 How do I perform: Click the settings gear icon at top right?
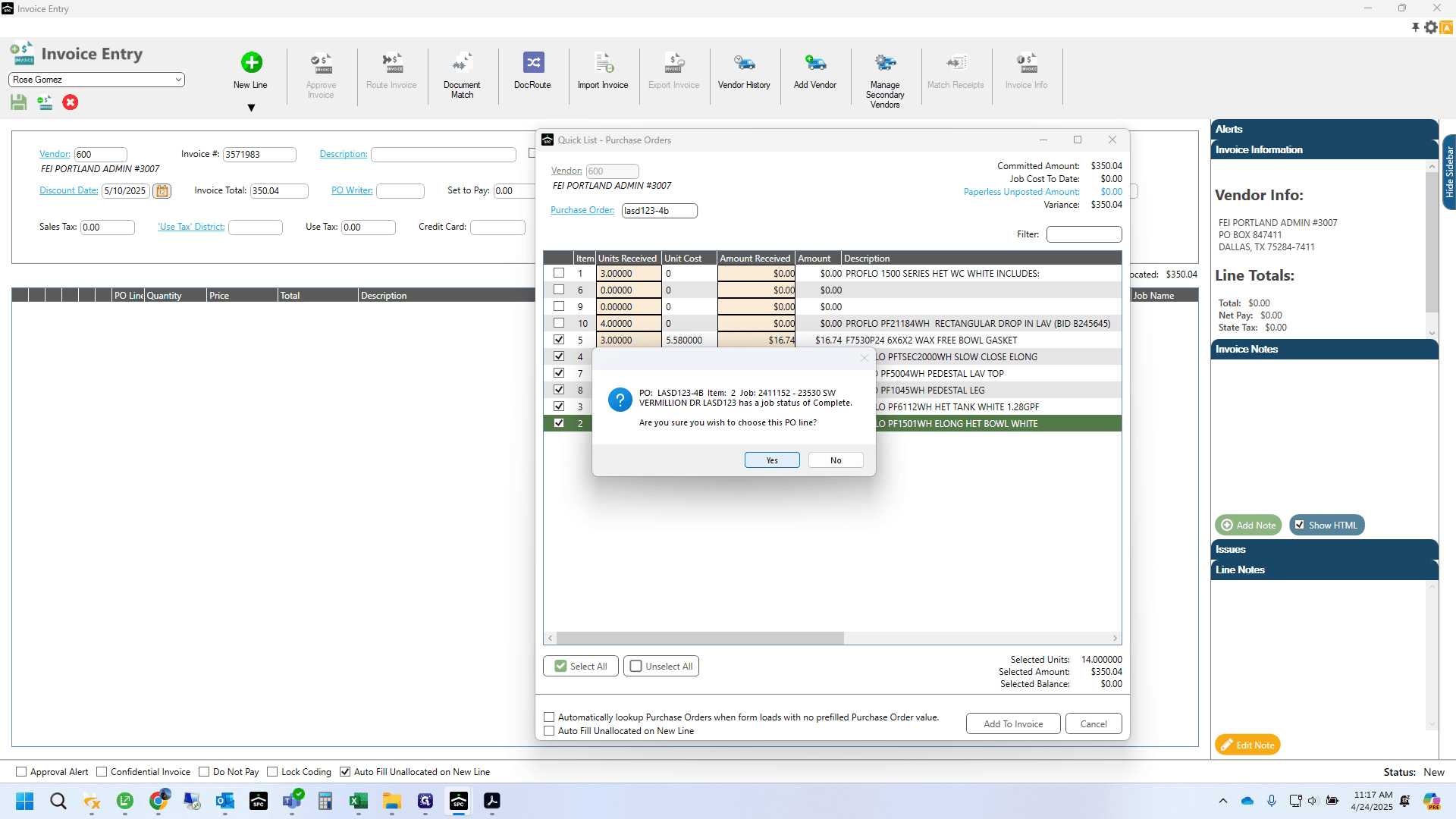point(1431,27)
